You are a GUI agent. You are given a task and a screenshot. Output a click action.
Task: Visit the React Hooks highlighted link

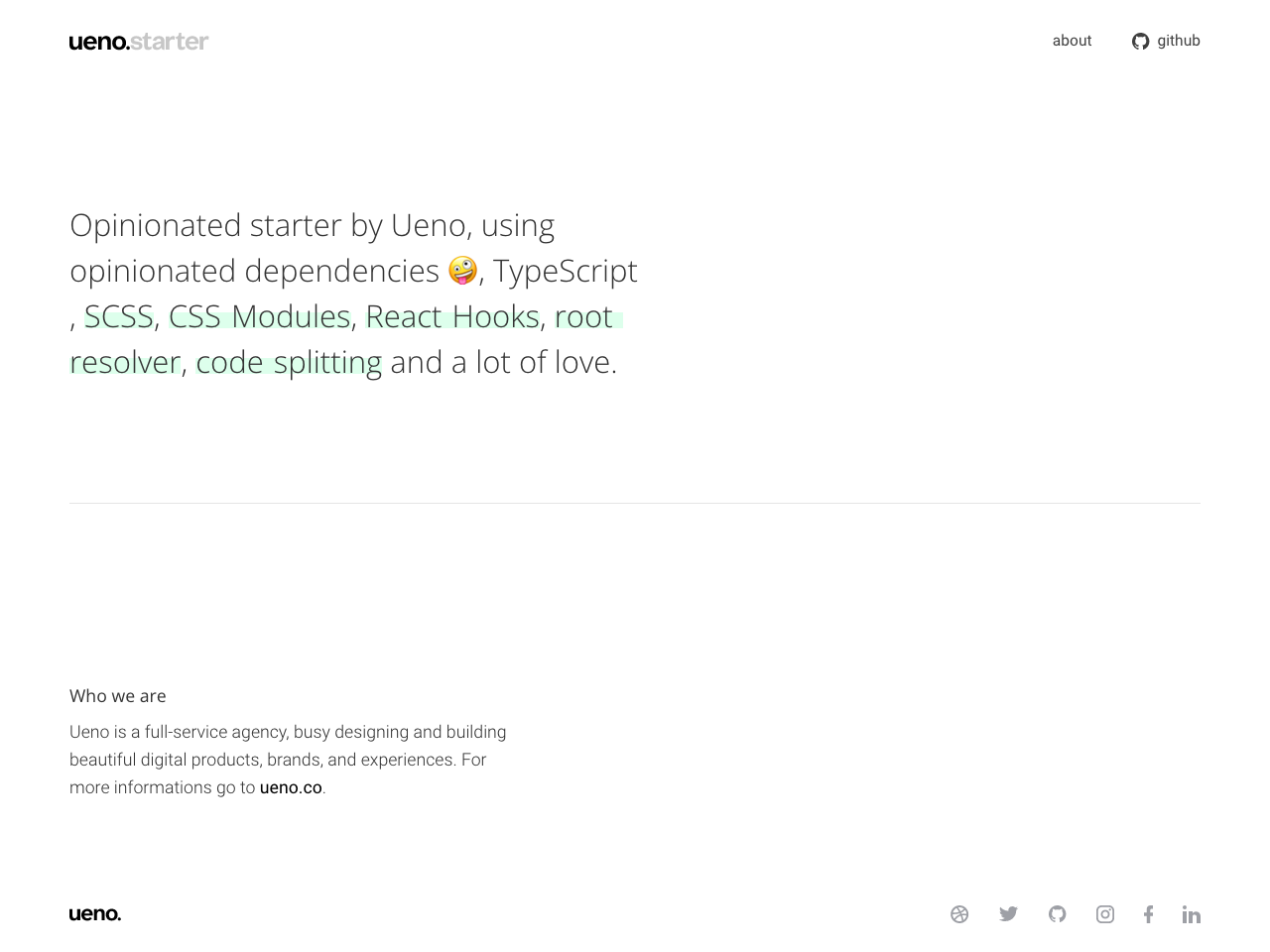point(452,316)
